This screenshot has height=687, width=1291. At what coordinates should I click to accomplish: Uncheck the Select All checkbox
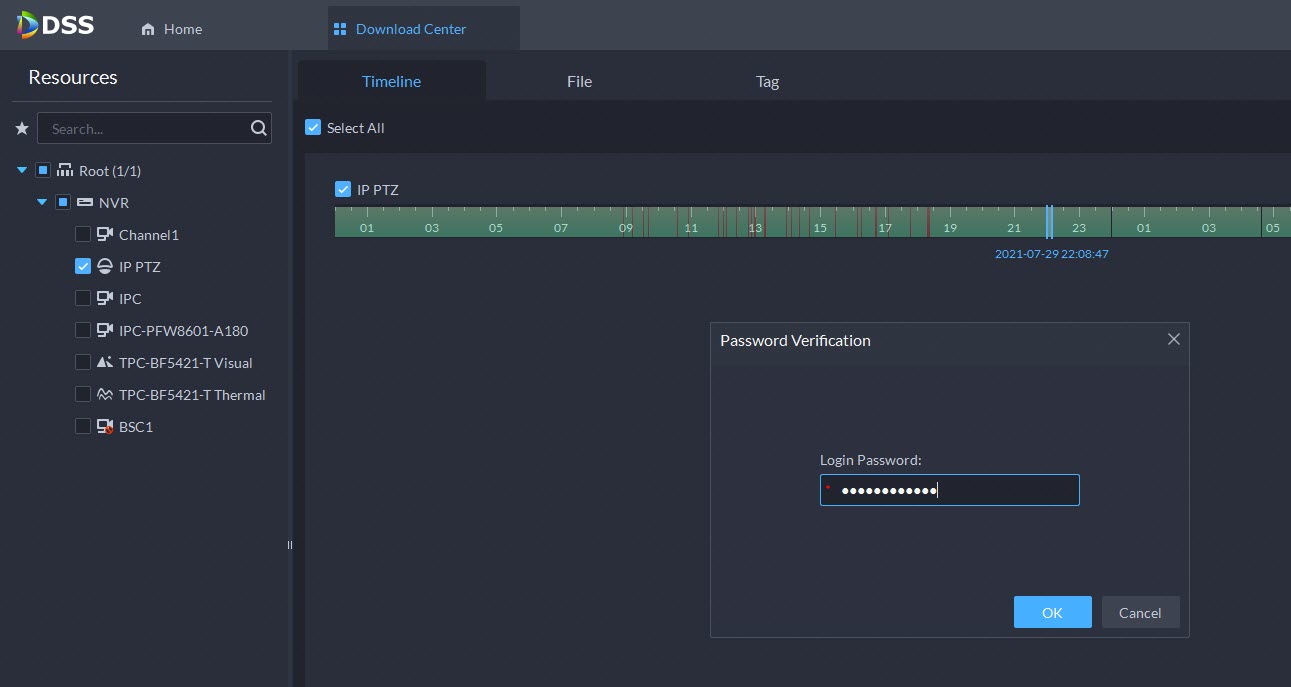pos(313,128)
